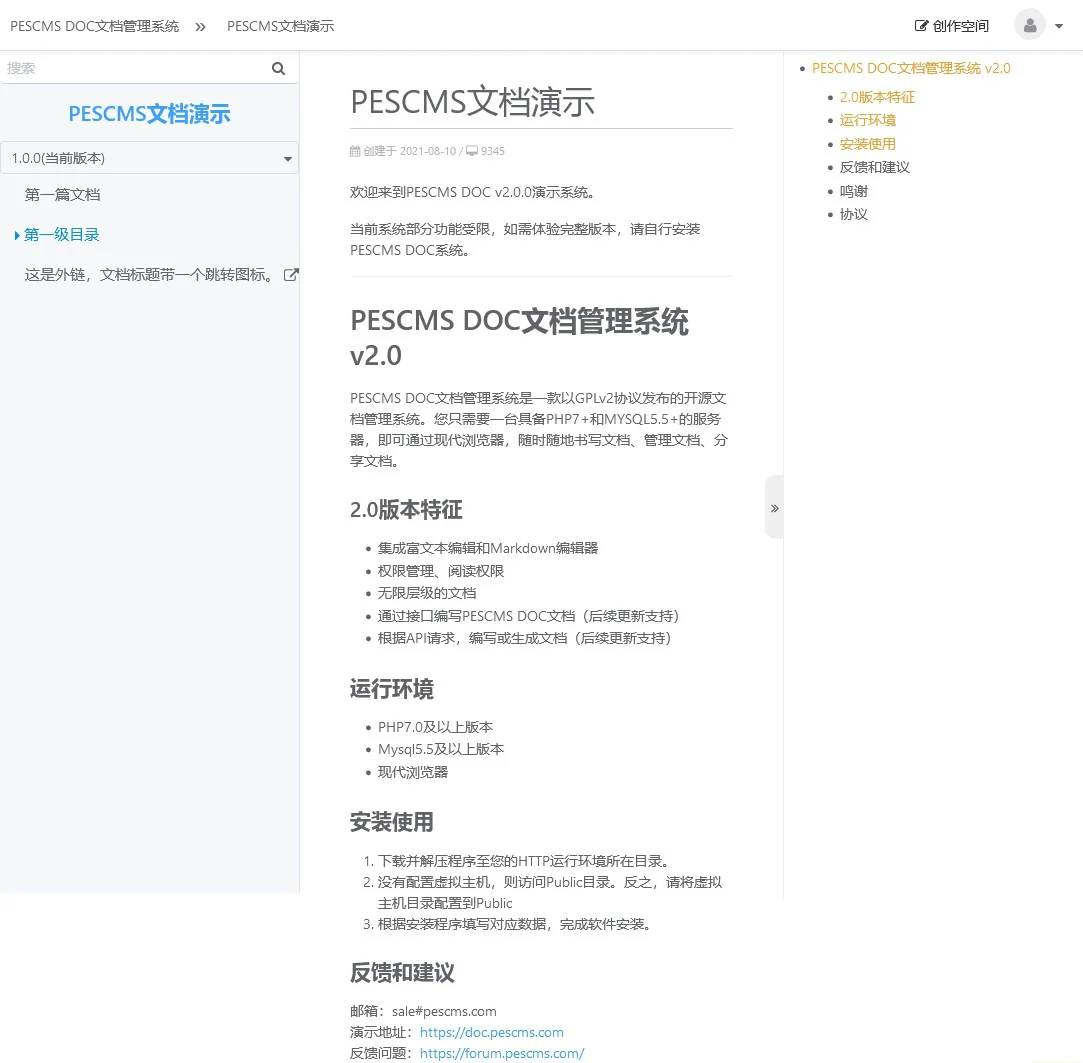Click the PHP7.0及以上版本 list item
Image resolution: width=1083 pixels, height=1063 pixels.
click(435, 727)
